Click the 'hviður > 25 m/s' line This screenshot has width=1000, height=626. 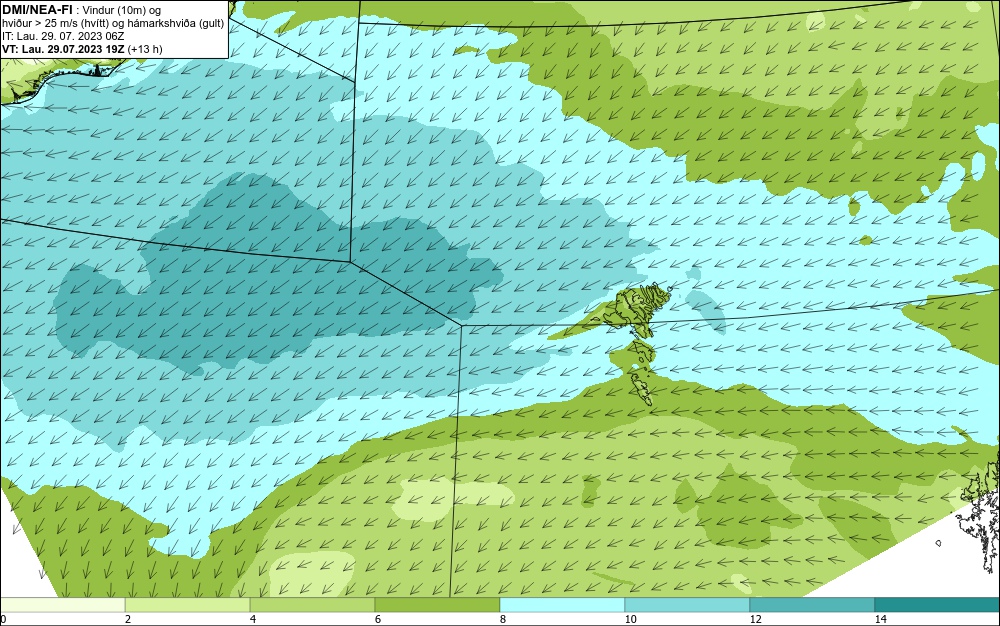pyautogui.click(x=113, y=24)
